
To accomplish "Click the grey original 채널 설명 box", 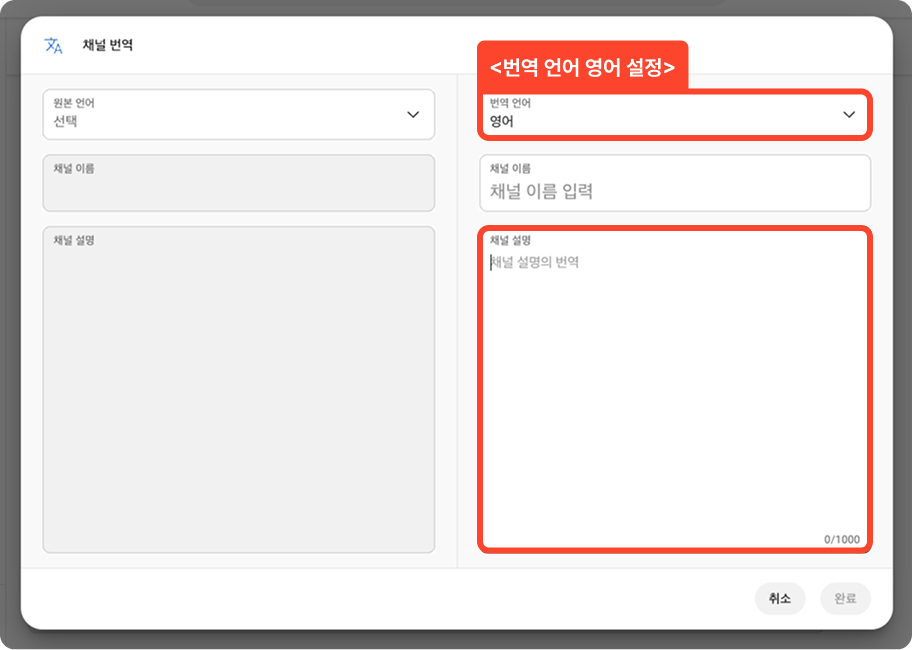I will (238, 400).
